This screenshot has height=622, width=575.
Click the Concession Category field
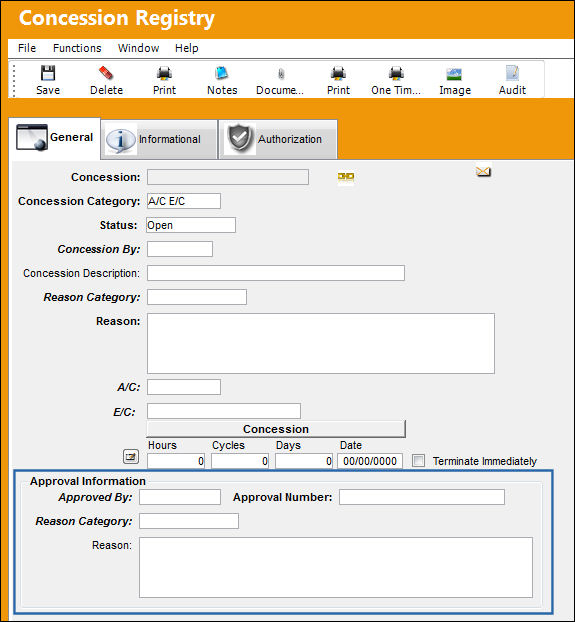(184, 201)
